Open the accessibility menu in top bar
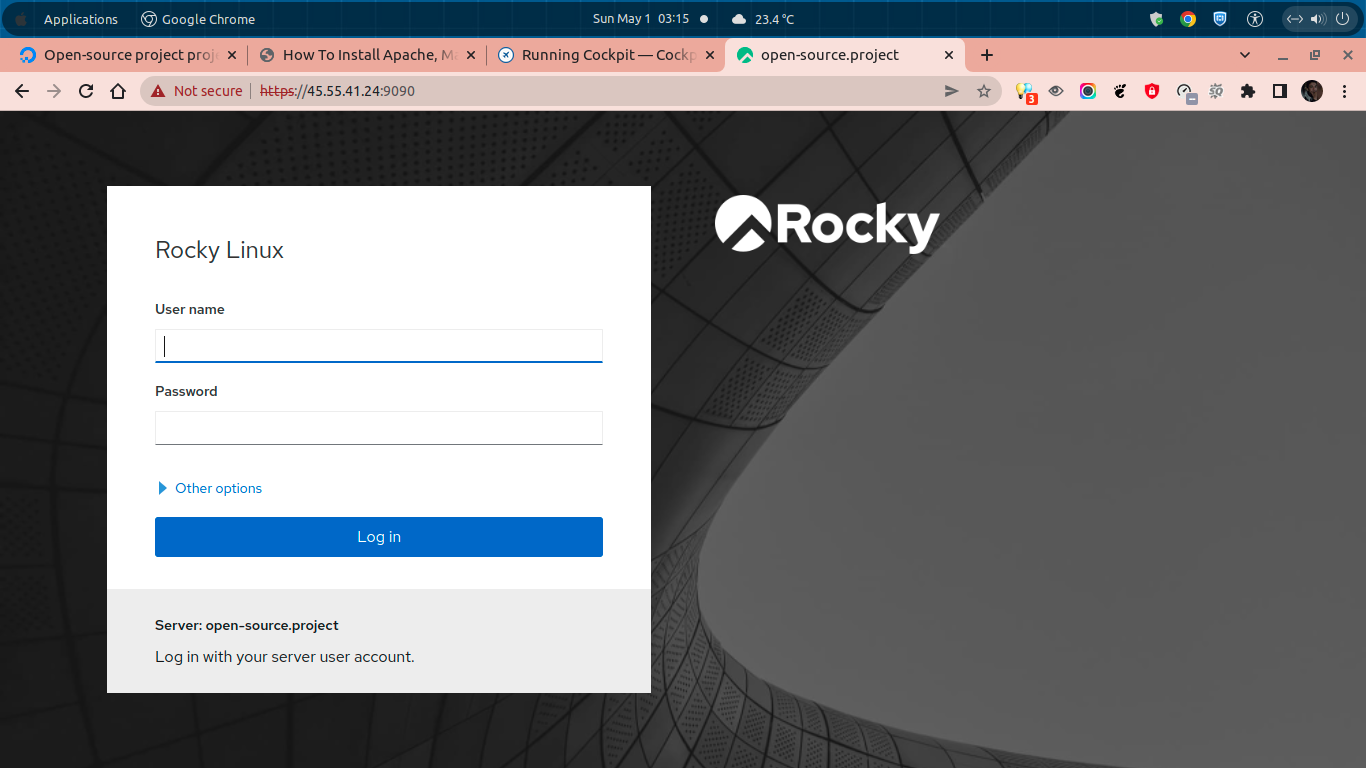The image size is (1366, 768). tap(1256, 19)
